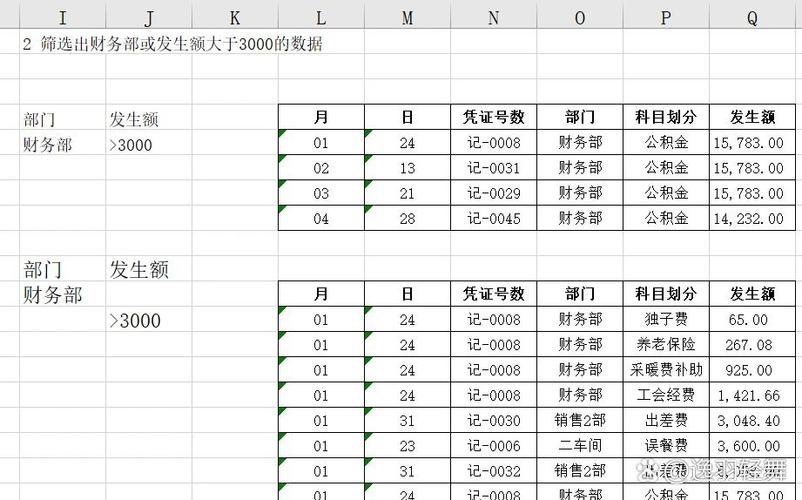Click day cell 13 in upper table
Viewport: 802px width, 500px height.
point(408,168)
